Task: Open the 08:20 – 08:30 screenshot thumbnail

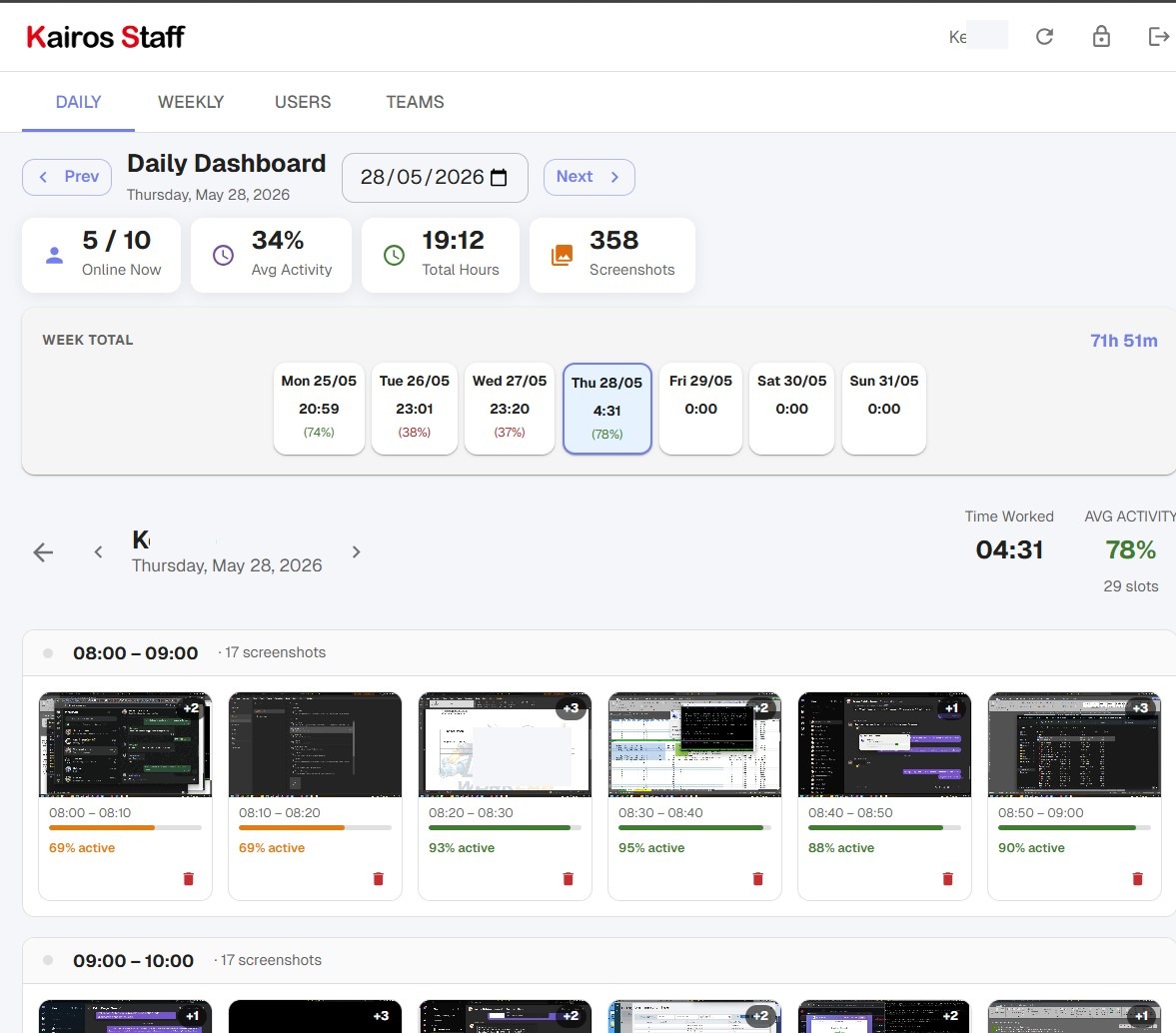Action: pyautogui.click(x=505, y=744)
